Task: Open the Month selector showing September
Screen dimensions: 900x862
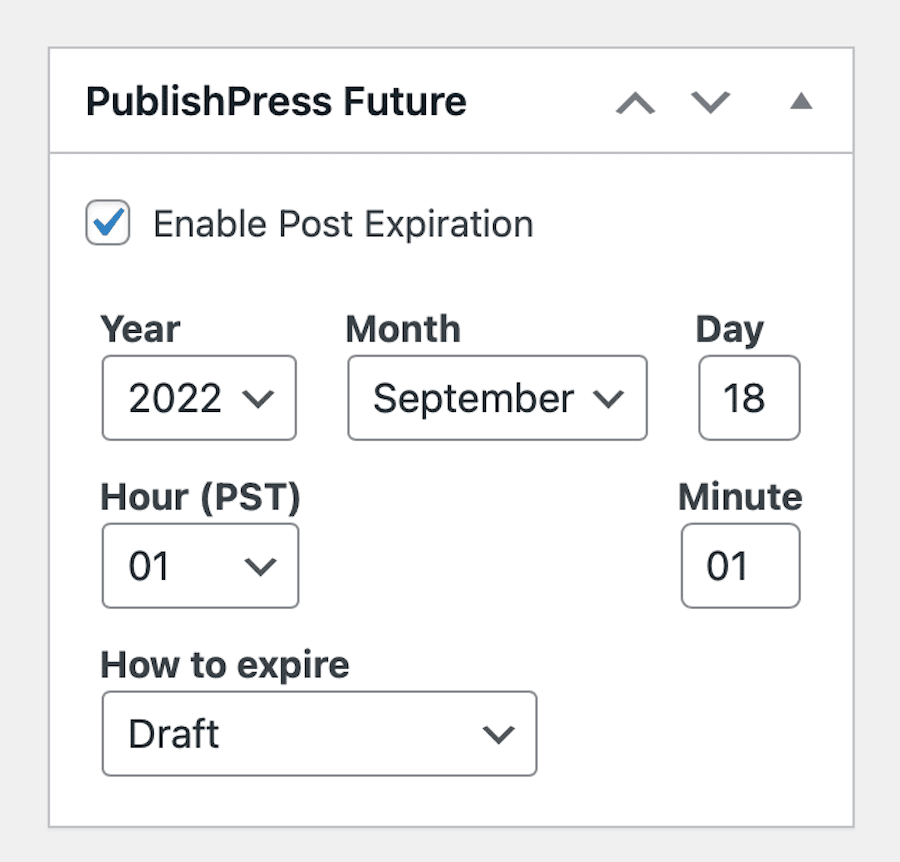Action: pyautogui.click(x=496, y=398)
